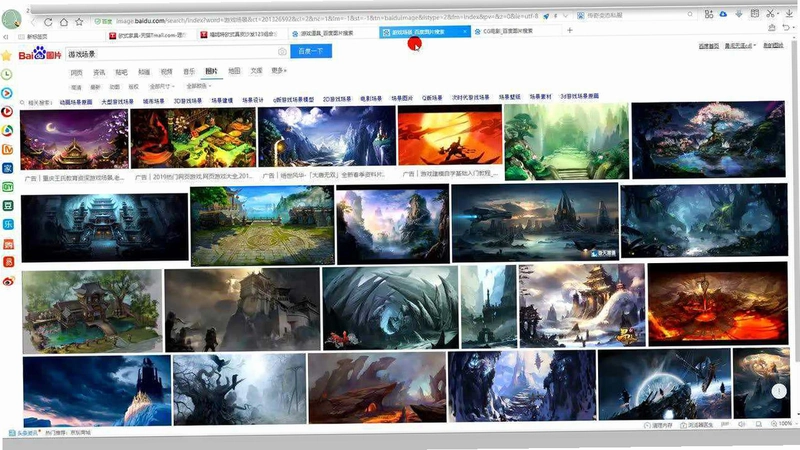Screen dimensions: 800x450
Task: Click related search 场景设计
Action: pos(253,100)
